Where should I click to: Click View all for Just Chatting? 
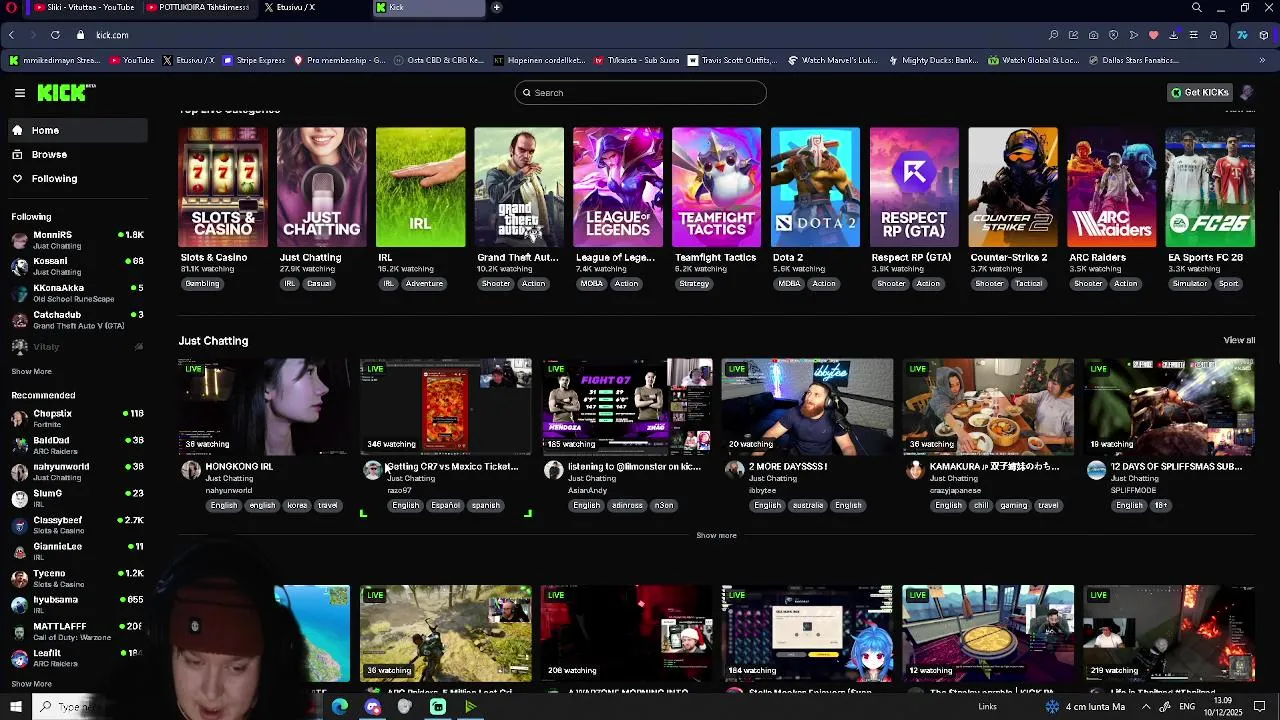pyautogui.click(x=1239, y=340)
